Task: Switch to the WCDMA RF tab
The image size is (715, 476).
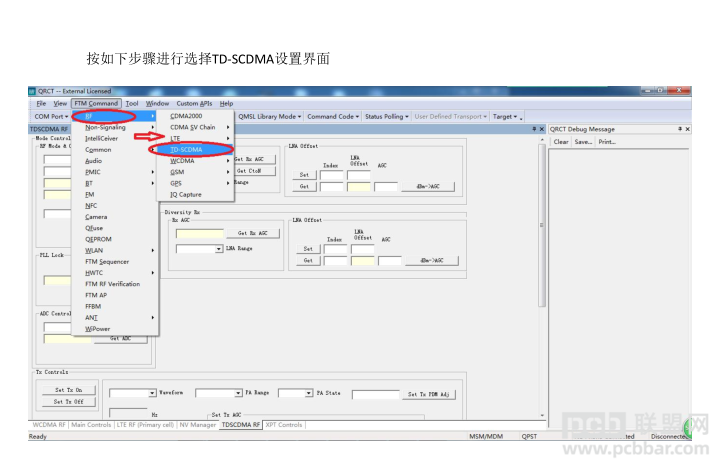Action: point(49,424)
